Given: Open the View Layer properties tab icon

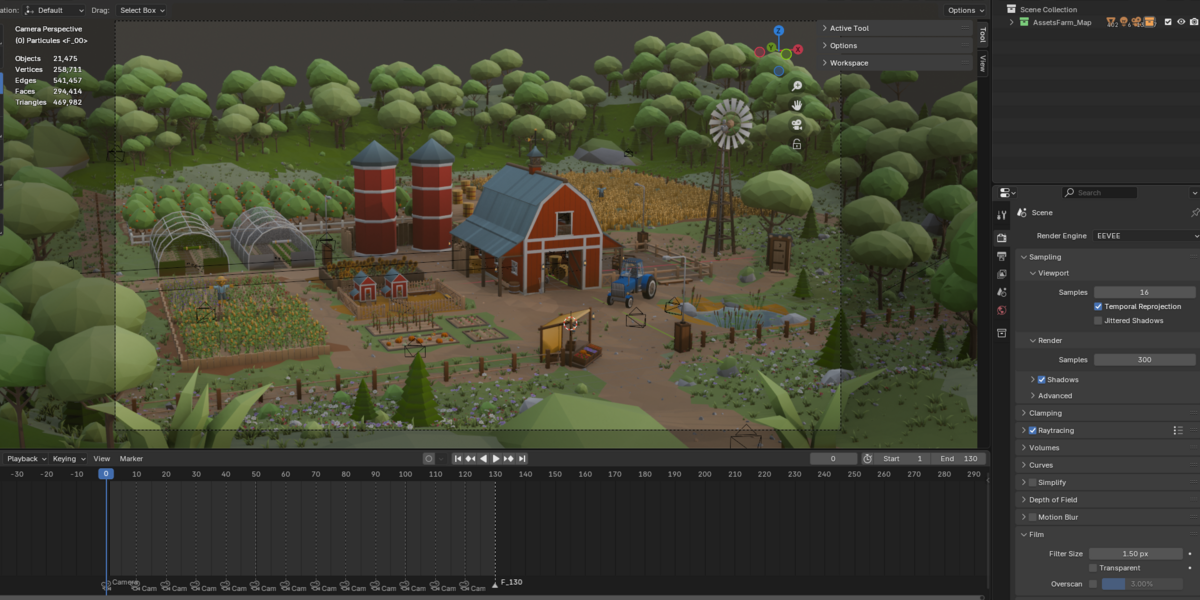Looking at the screenshot, I should [1002, 274].
